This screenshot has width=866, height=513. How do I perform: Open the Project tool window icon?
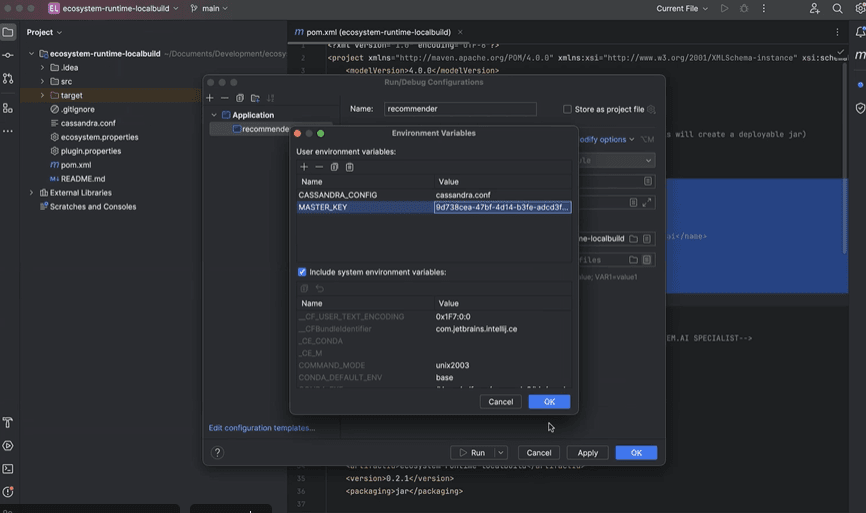[x=8, y=32]
